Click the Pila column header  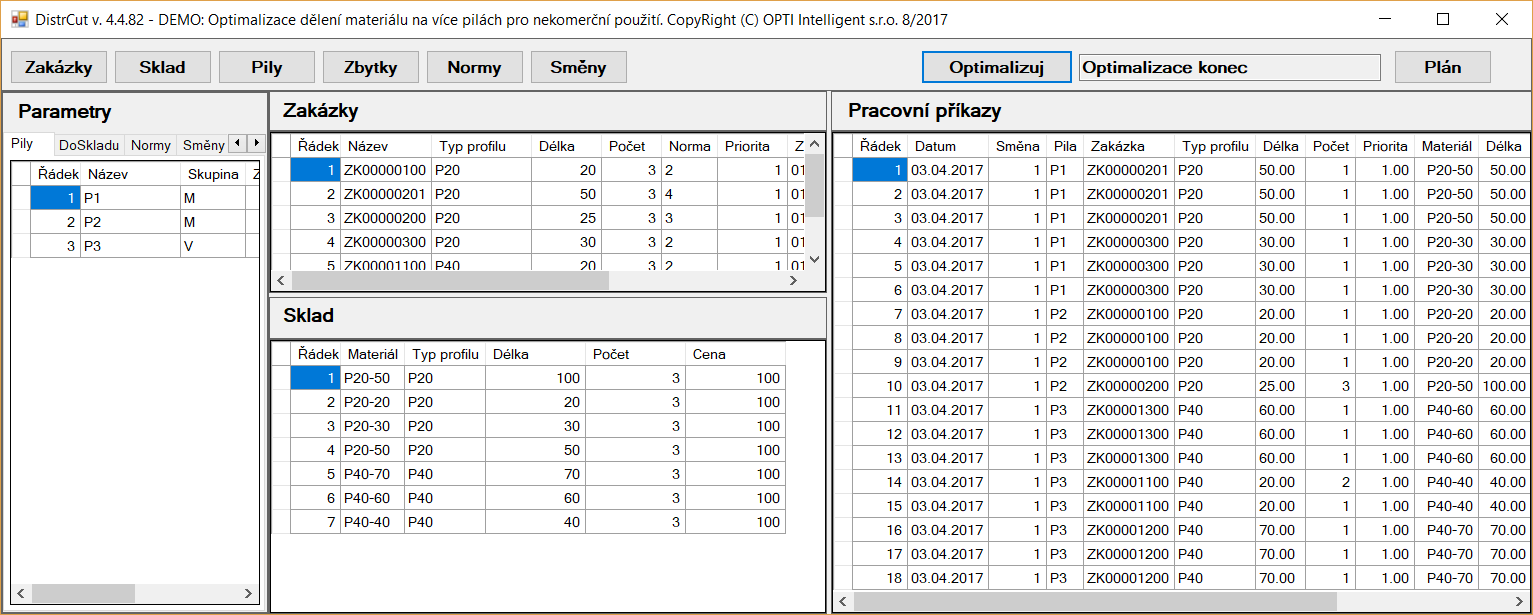pyautogui.click(x=1065, y=146)
